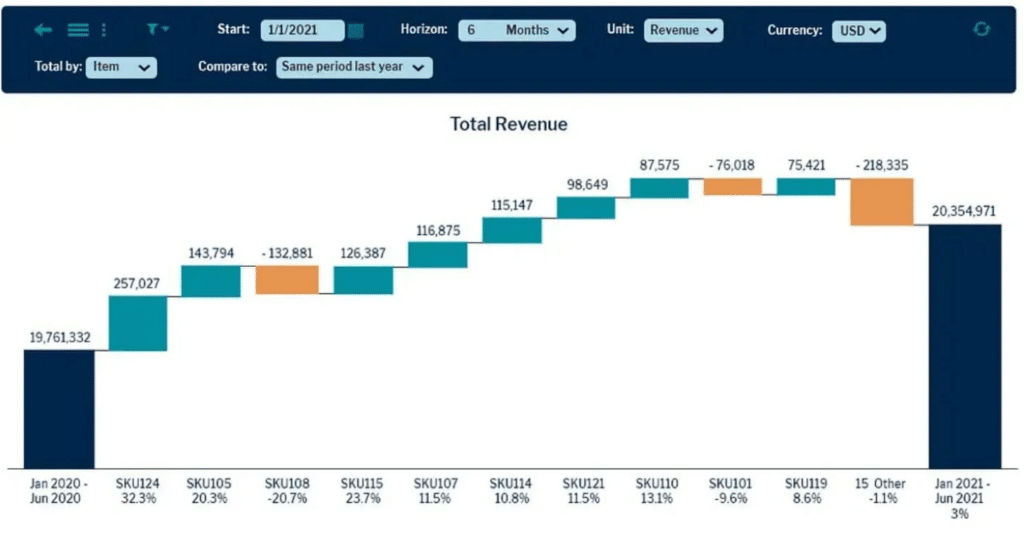Expand the Horizon Months dropdown
1024x535 pixels.
(517, 30)
